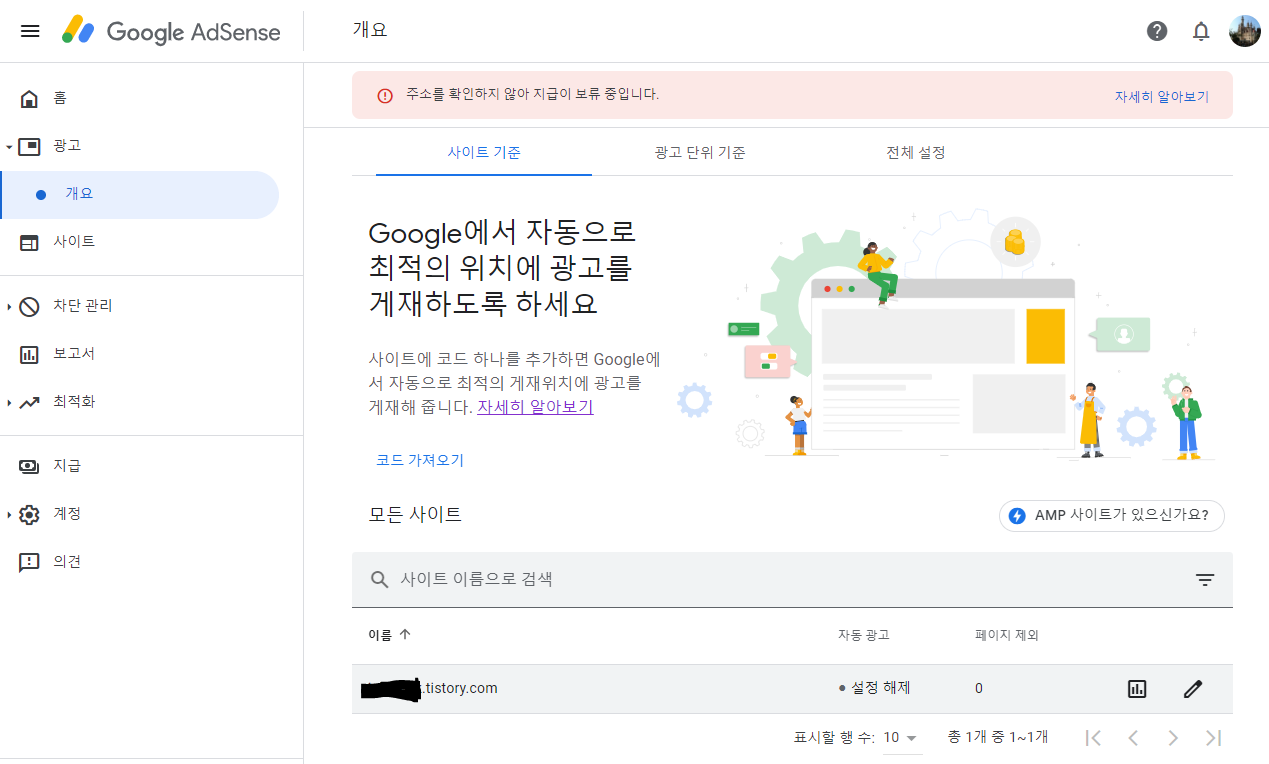This screenshot has height=764, width=1269.
Task: Collapse the 광고 sidebar section arrow
Action: (9, 147)
